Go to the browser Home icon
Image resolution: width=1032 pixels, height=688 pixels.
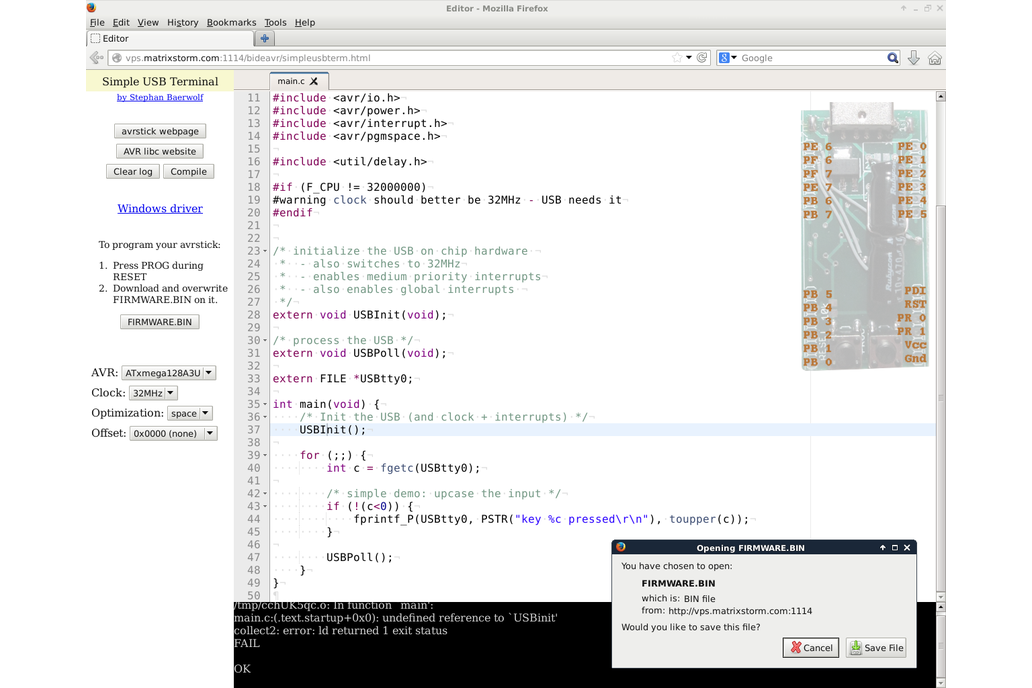pyautogui.click(x=935, y=58)
